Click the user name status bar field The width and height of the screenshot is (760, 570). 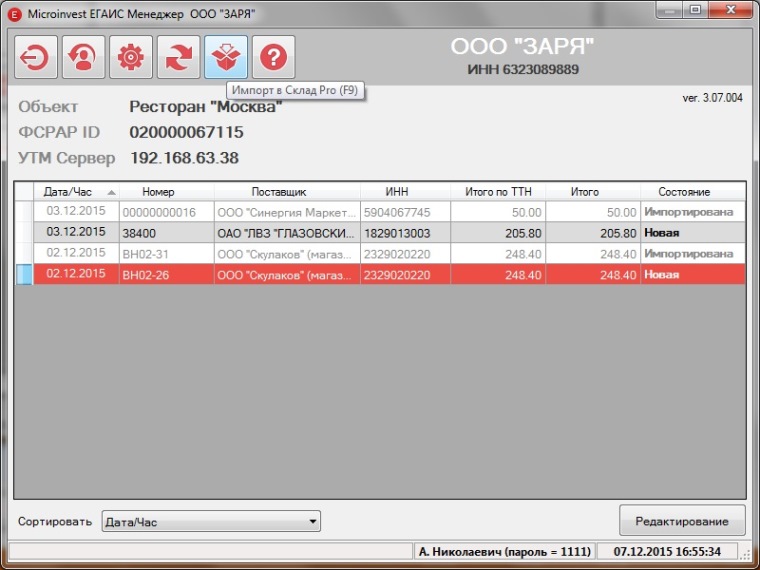(x=505, y=551)
